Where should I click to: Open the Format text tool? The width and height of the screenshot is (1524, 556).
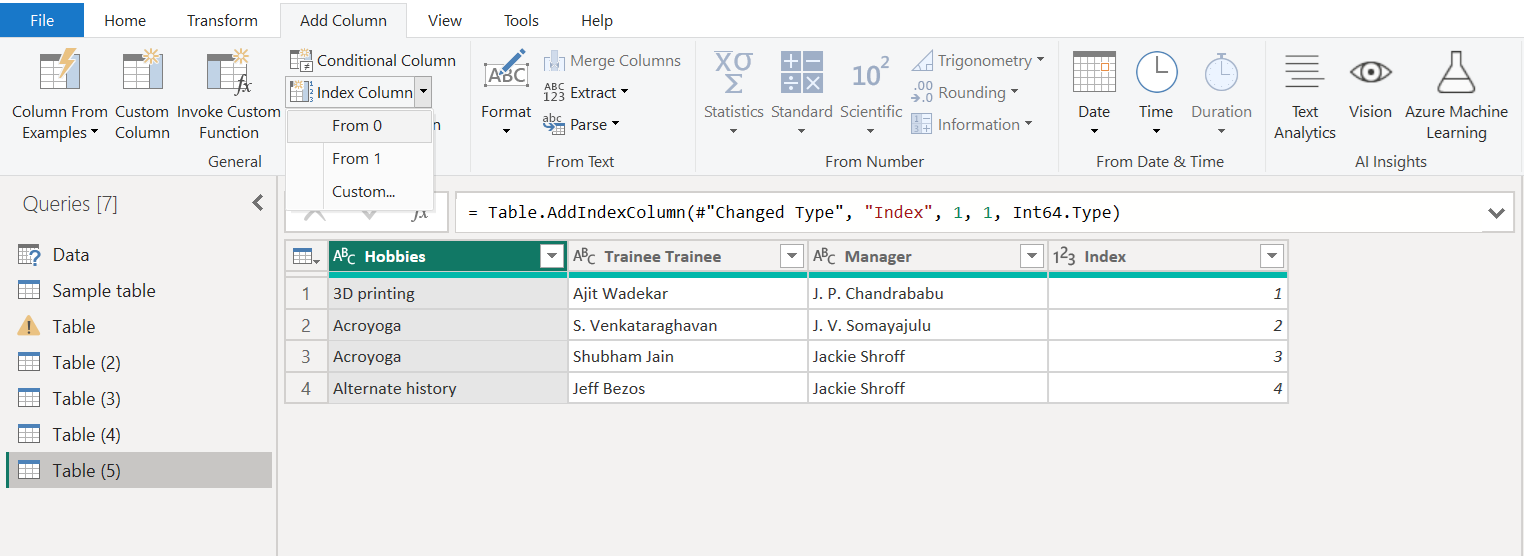pyautogui.click(x=506, y=92)
